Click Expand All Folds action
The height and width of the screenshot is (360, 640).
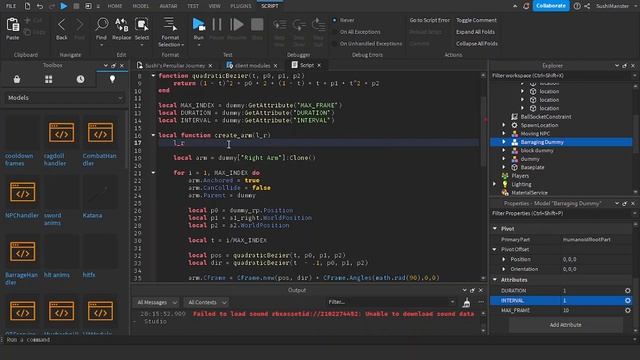pos(475,32)
